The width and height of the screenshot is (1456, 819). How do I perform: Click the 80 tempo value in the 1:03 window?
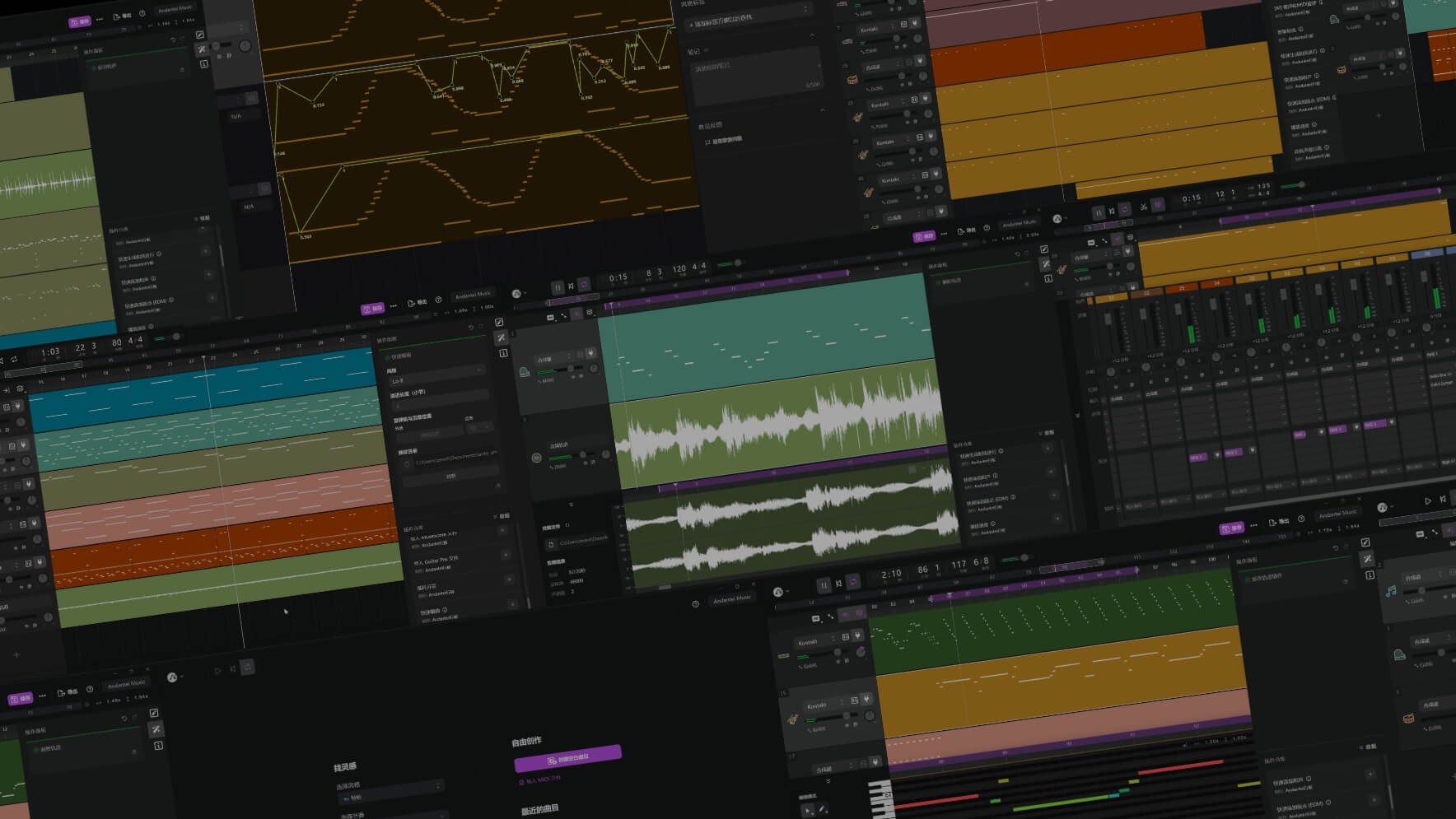[x=116, y=342]
